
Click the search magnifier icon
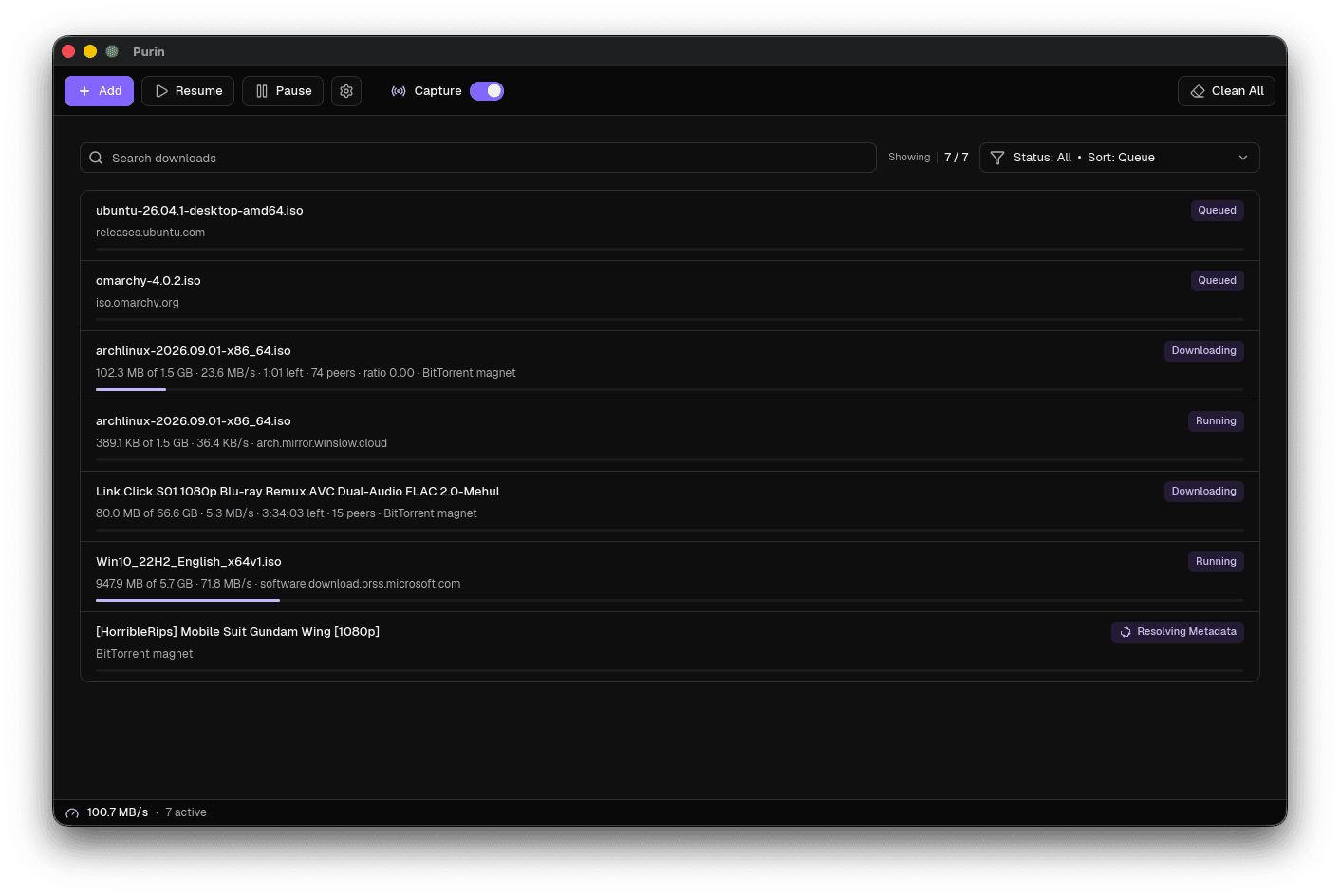tap(96, 158)
